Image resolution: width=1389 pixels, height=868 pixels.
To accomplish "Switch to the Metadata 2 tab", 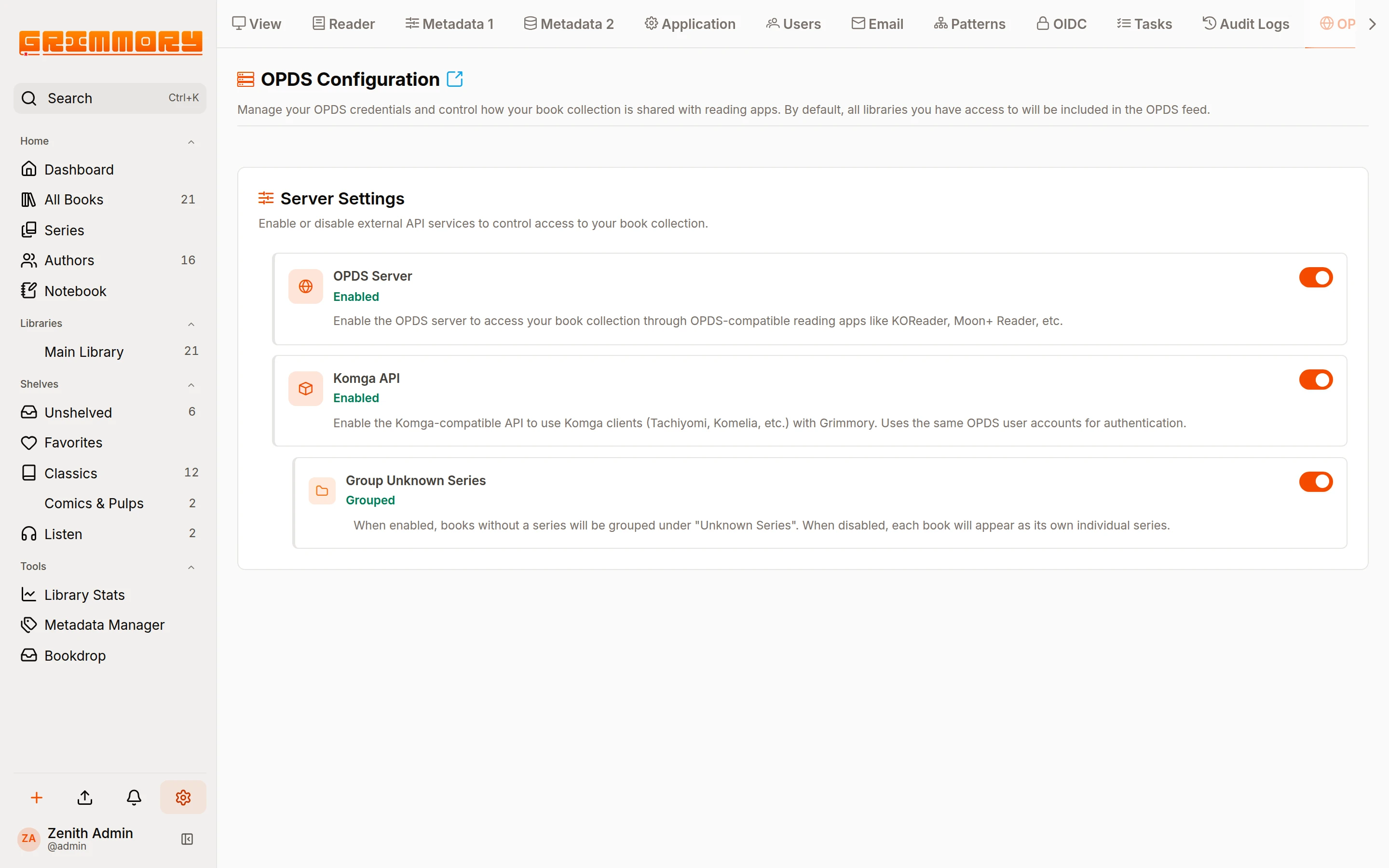I will 569,24.
